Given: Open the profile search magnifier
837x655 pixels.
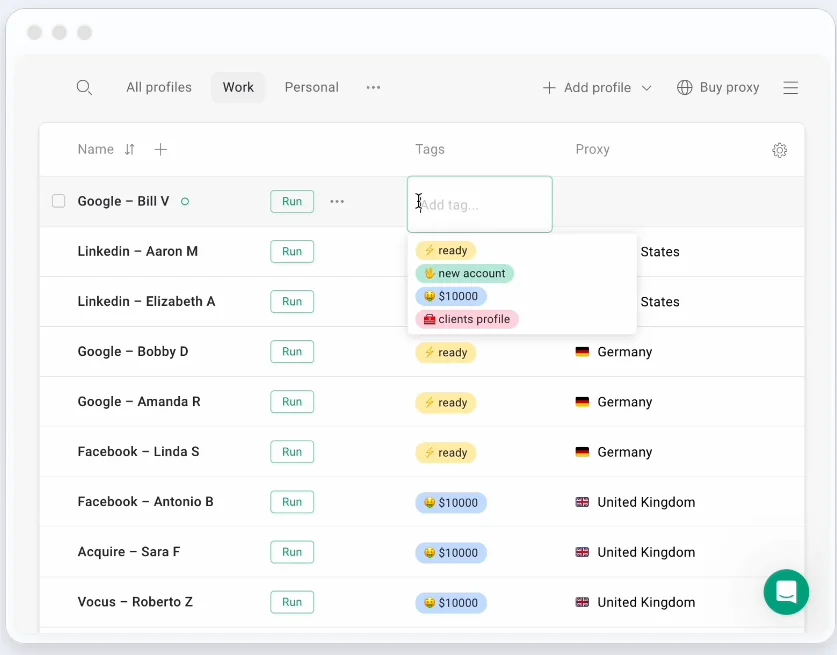Looking at the screenshot, I should click(x=84, y=88).
